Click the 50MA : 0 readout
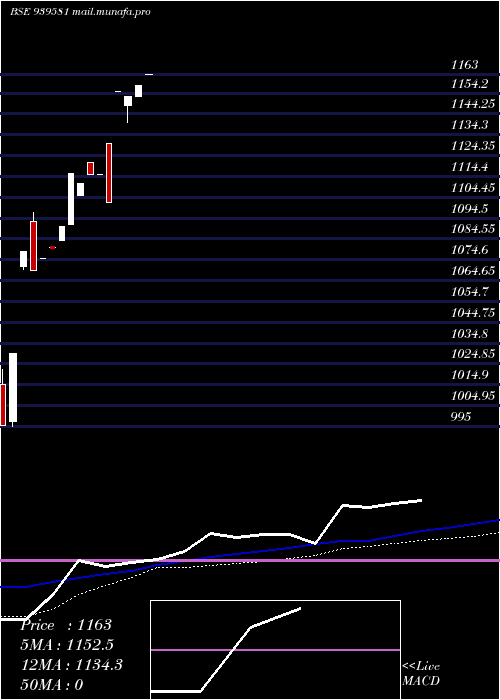Viewport: 500px width, 700px height. 52,685
